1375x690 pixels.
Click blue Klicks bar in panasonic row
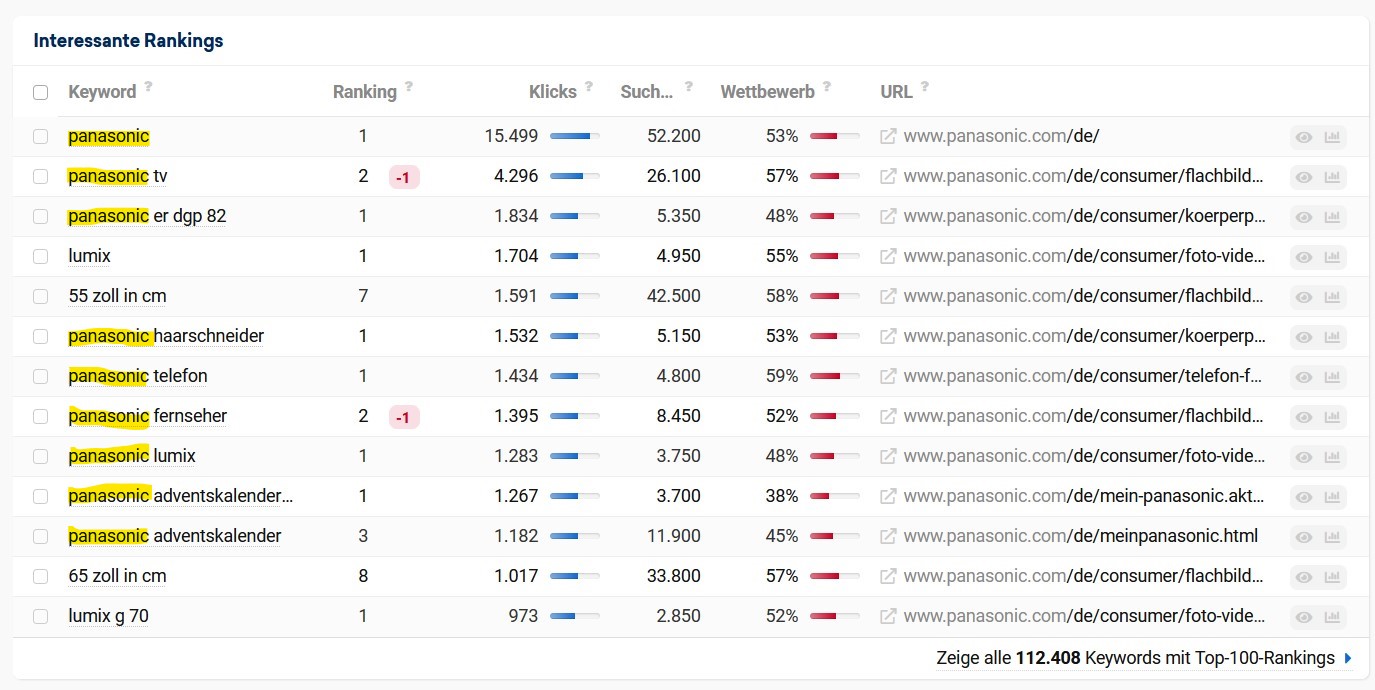[575, 136]
